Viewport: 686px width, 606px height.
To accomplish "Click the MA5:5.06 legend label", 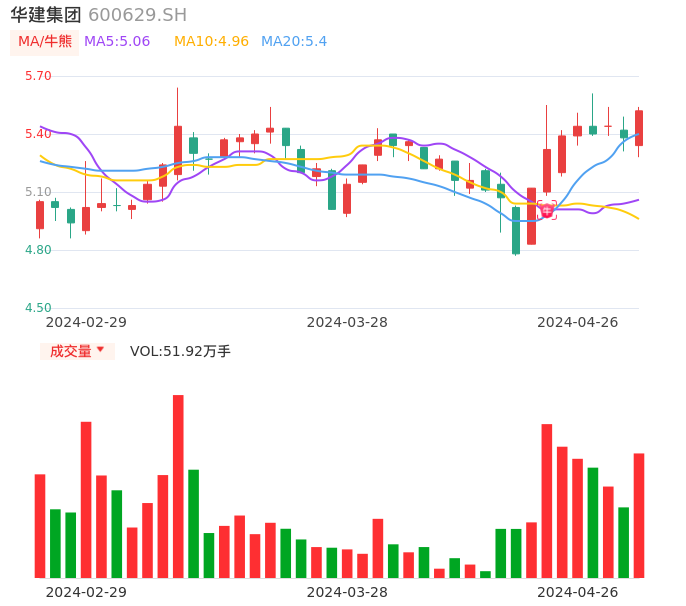I will pos(117,41).
